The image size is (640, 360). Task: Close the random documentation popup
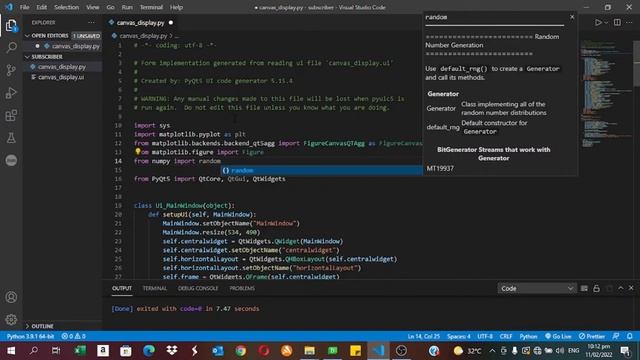coord(572,17)
